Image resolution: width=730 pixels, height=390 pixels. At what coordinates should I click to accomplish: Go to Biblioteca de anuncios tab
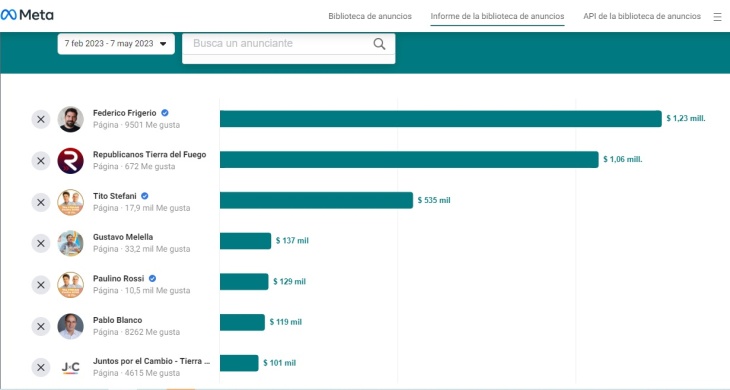370,16
